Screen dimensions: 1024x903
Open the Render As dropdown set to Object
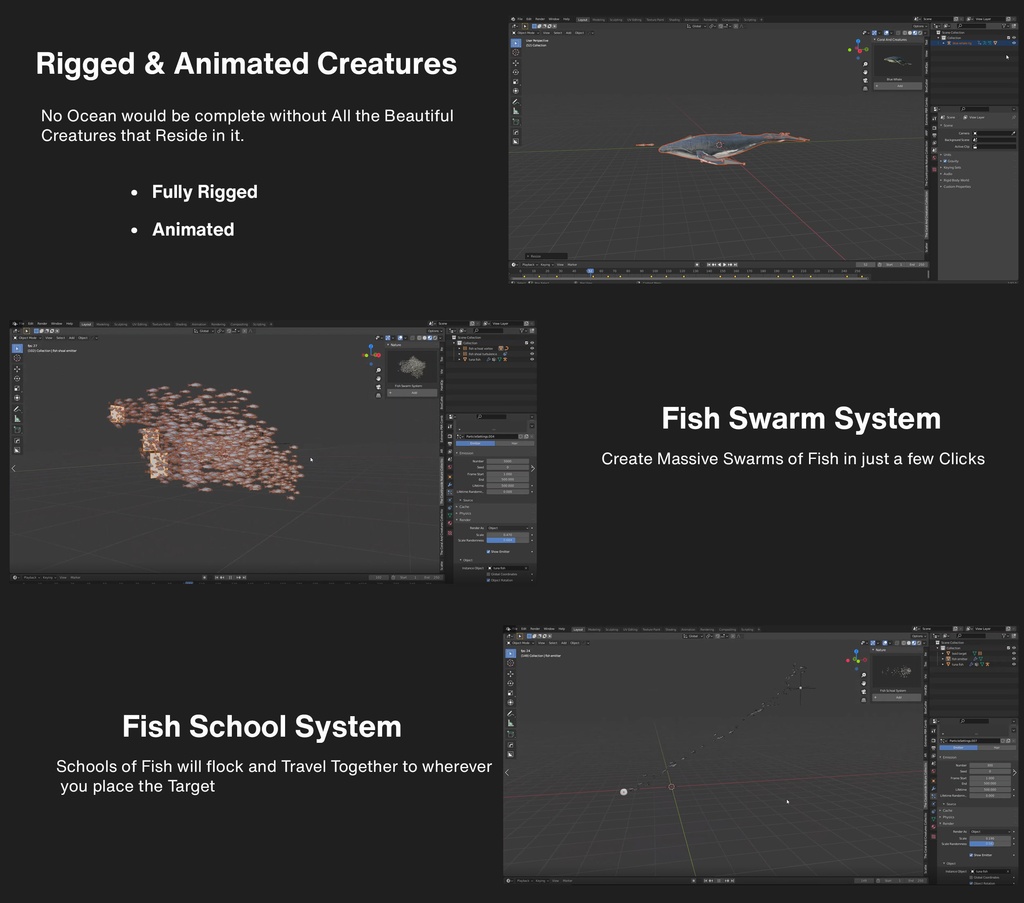tap(507, 528)
